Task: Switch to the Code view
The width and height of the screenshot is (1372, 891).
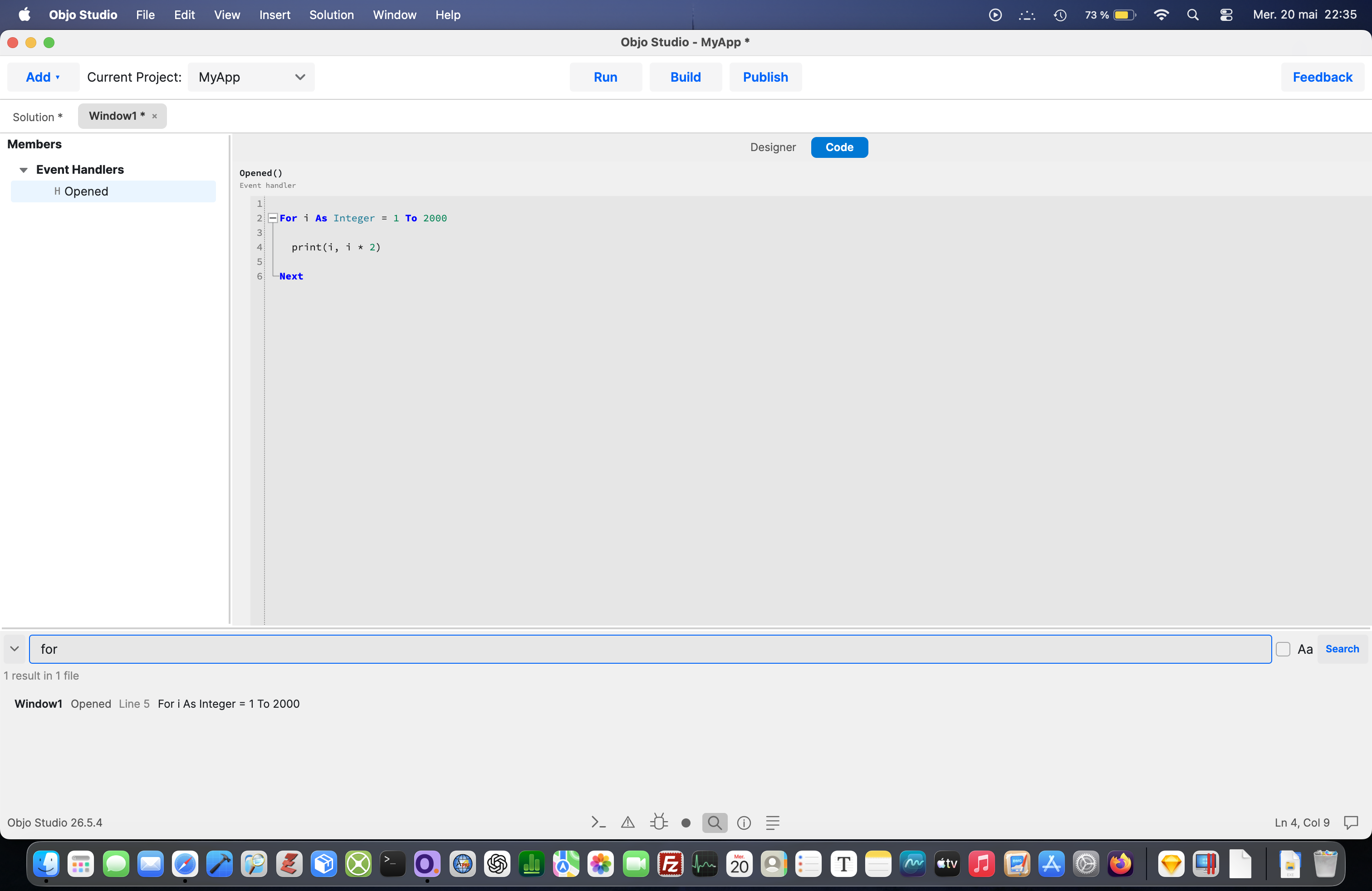Action: 839,147
